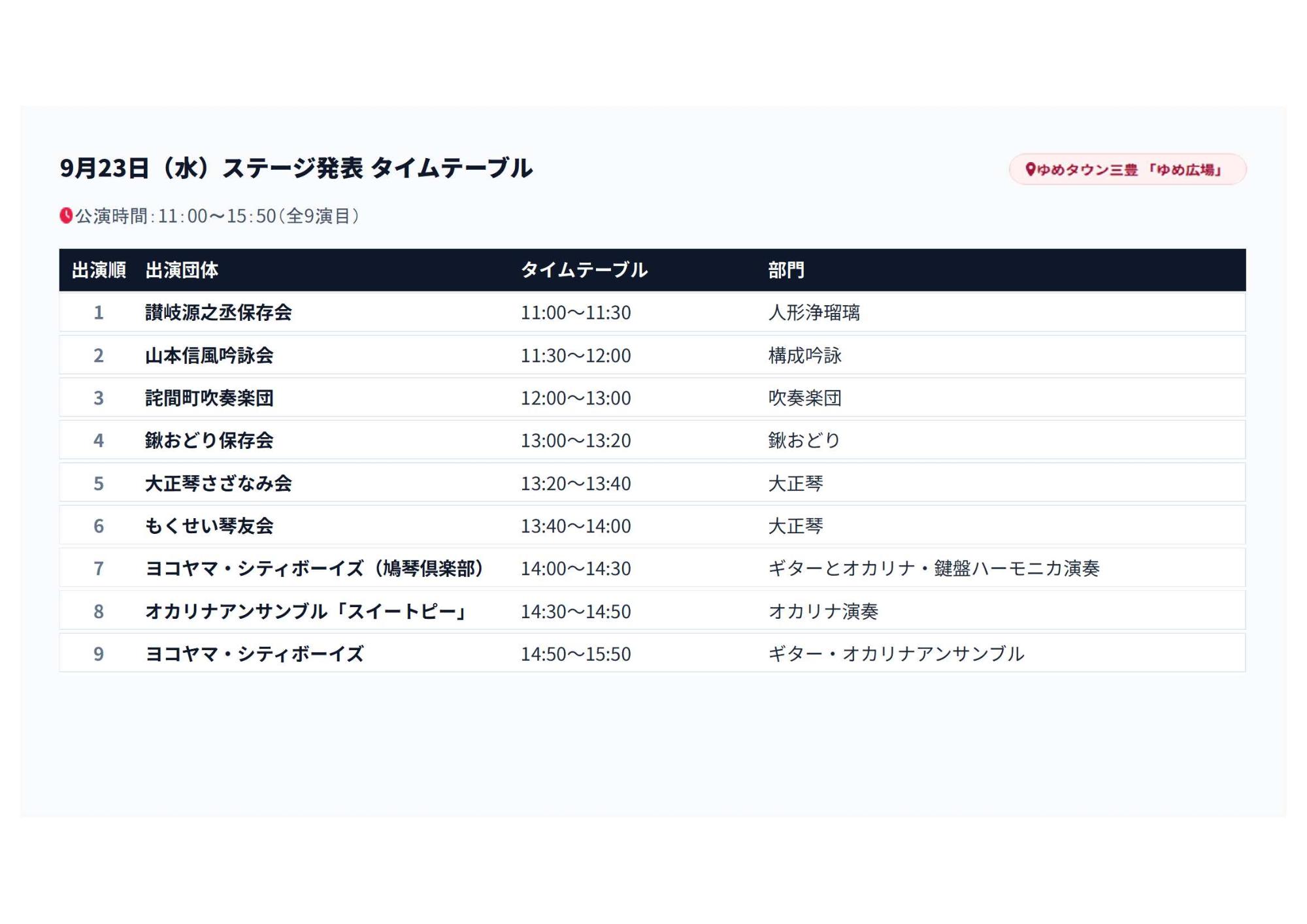Click the 大正琴 category in row 5
Image resolution: width=1307 pixels, height=924 pixels.
coord(795,484)
